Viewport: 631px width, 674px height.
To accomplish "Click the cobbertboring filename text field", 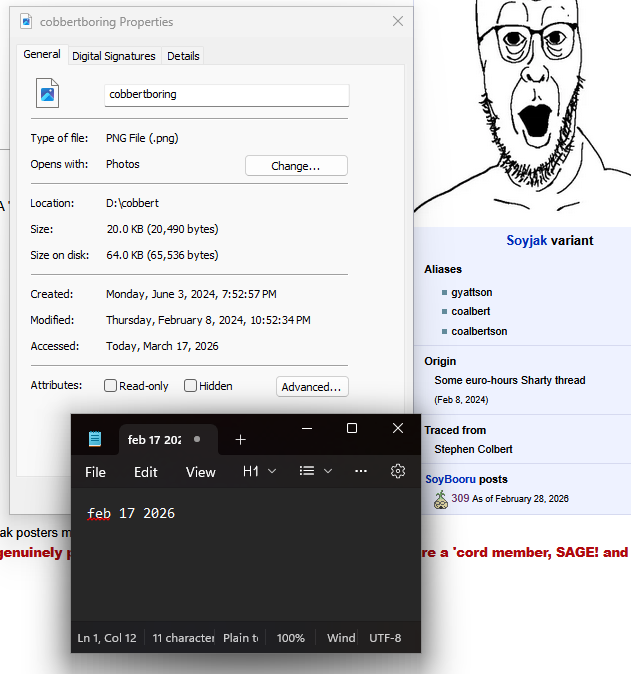I will tap(226, 94).
